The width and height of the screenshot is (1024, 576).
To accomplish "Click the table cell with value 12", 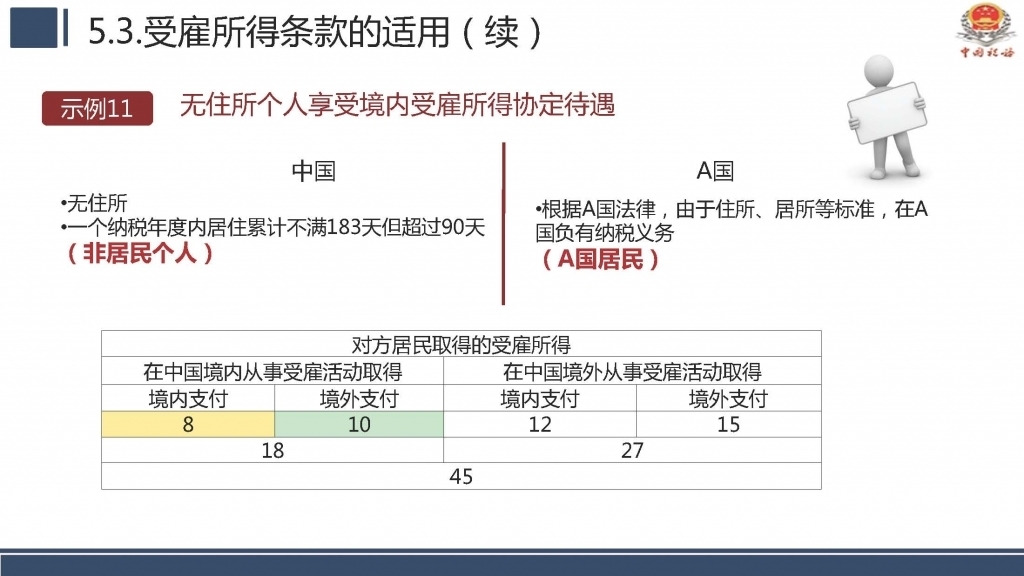I will (x=540, y=424).
